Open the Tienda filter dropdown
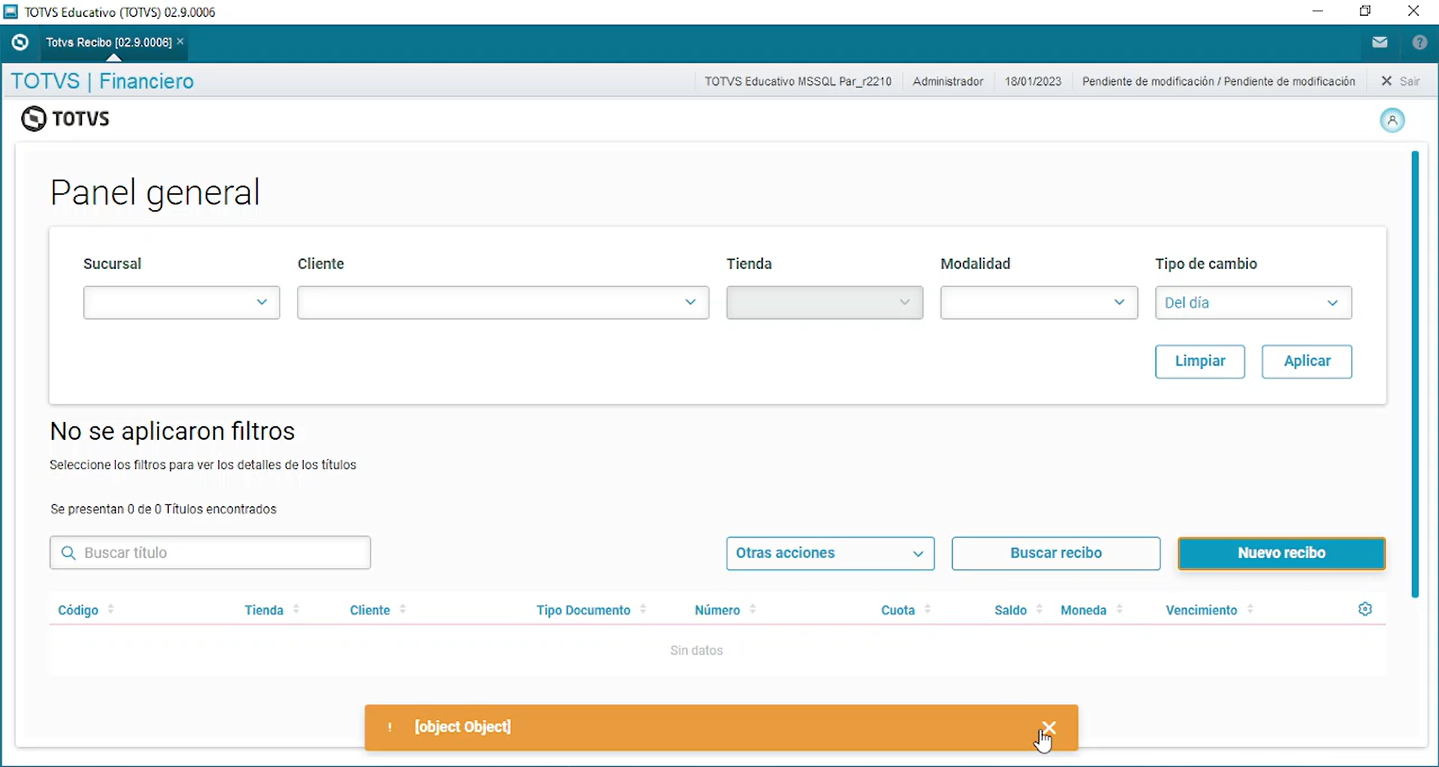Viewport: 1439px width, 767px height. click(x=824, y=303)
